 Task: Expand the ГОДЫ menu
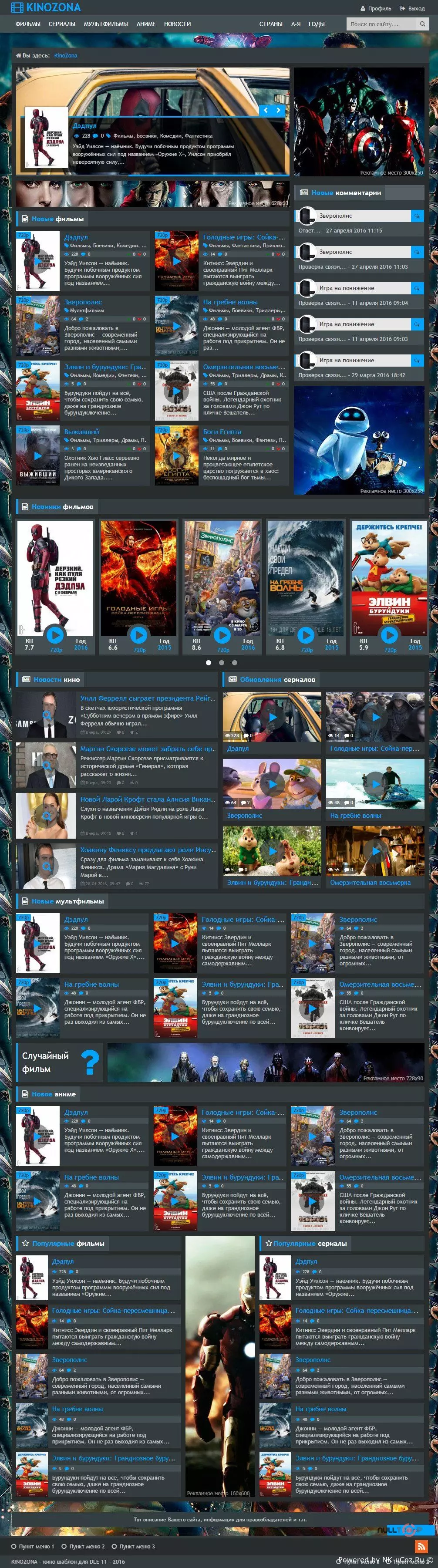tap(317, 24)
